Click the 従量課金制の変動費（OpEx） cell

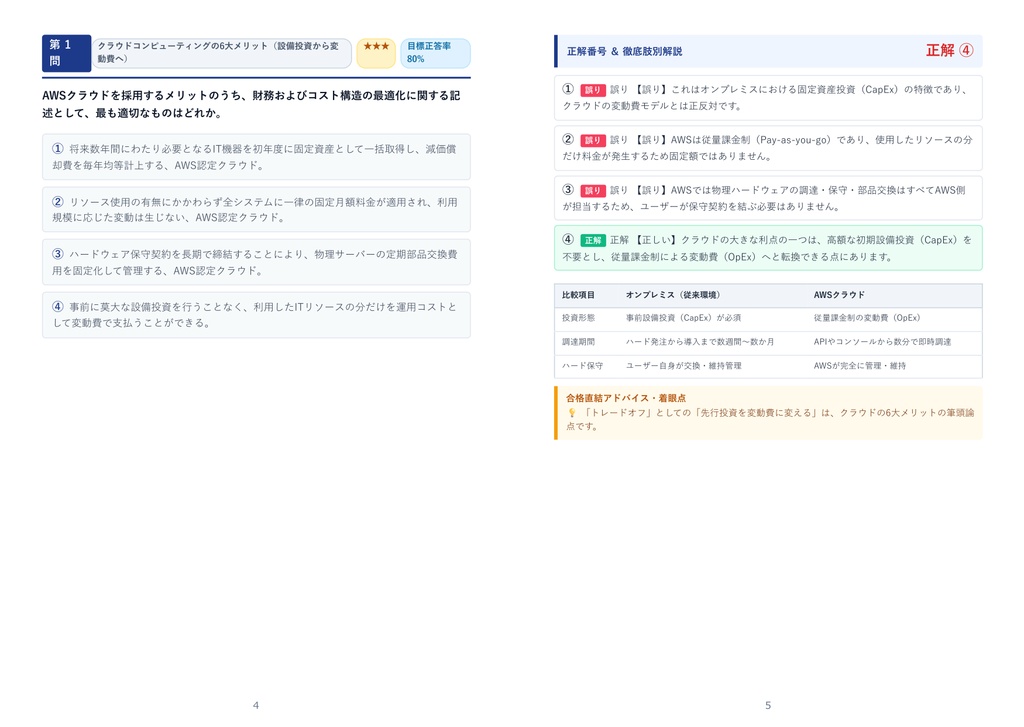867,318
